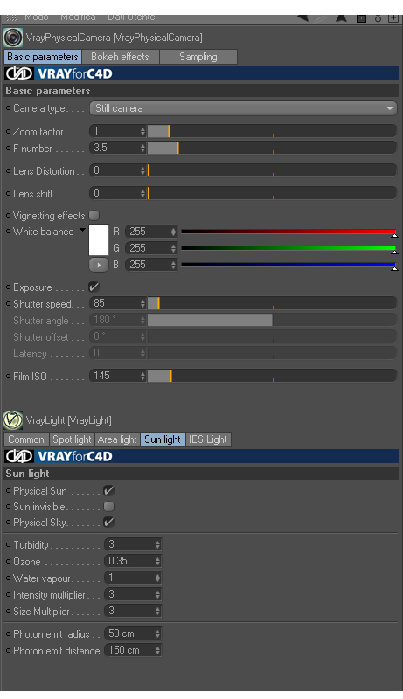This screenshot has height=699, width=403.
Task: Click the F-number stepper arrows
Action: tap(143, 148)
